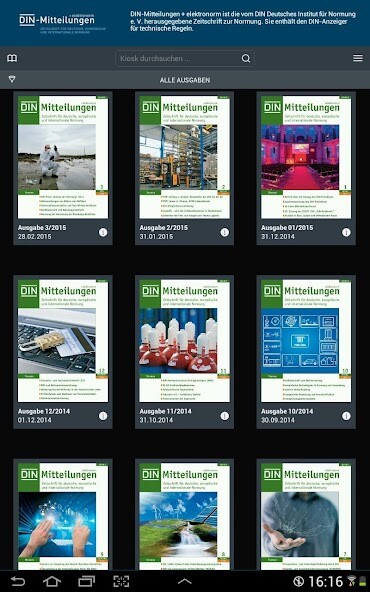Click the date 31.01.2015

click(x=156, y=236)
